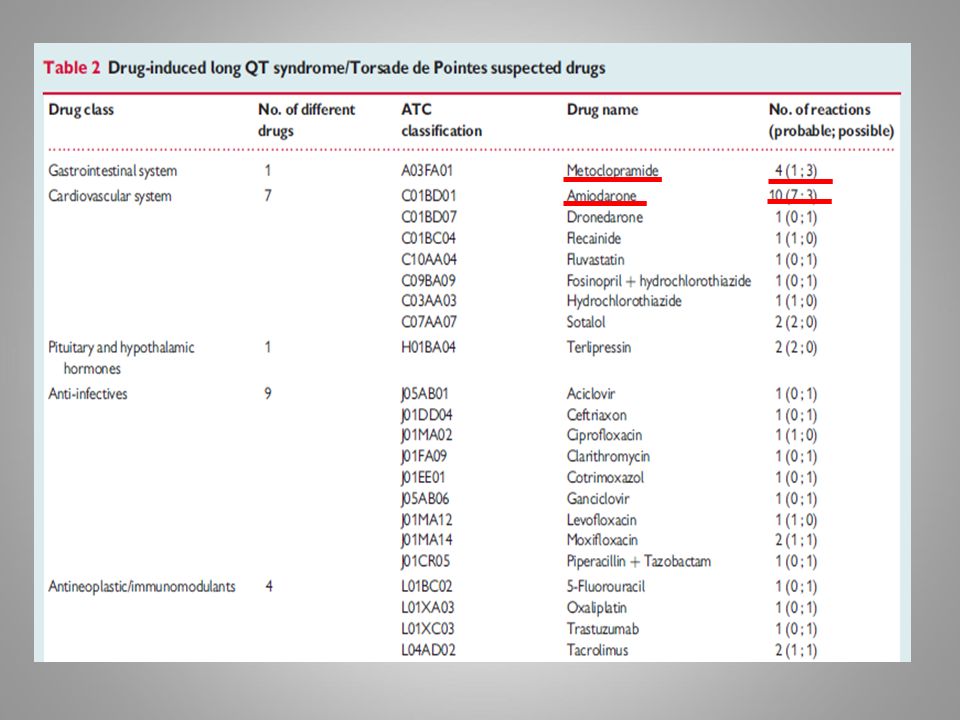
Task: Click the 'No. of reactions' column header
Action: [x=819, y=110]
